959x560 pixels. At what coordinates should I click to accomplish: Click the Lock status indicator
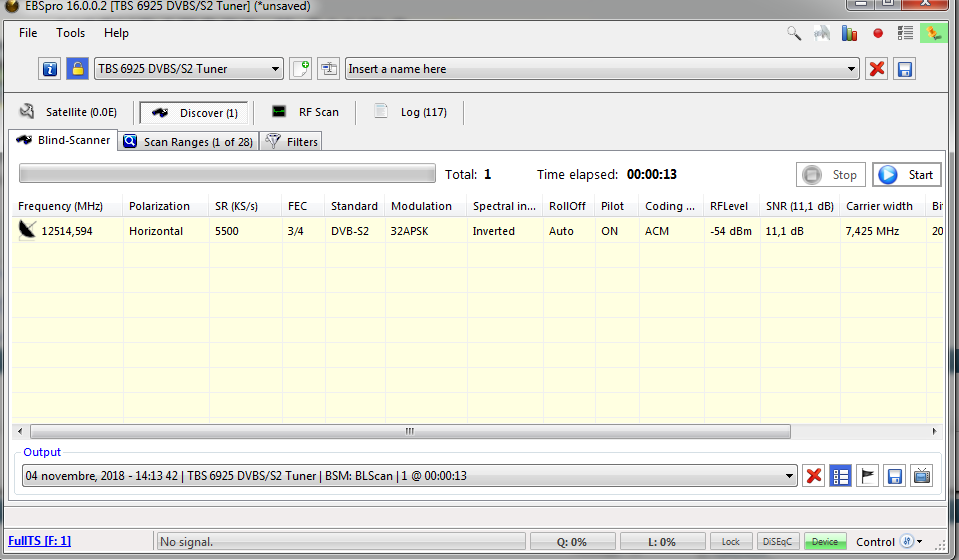coord(731,542)
